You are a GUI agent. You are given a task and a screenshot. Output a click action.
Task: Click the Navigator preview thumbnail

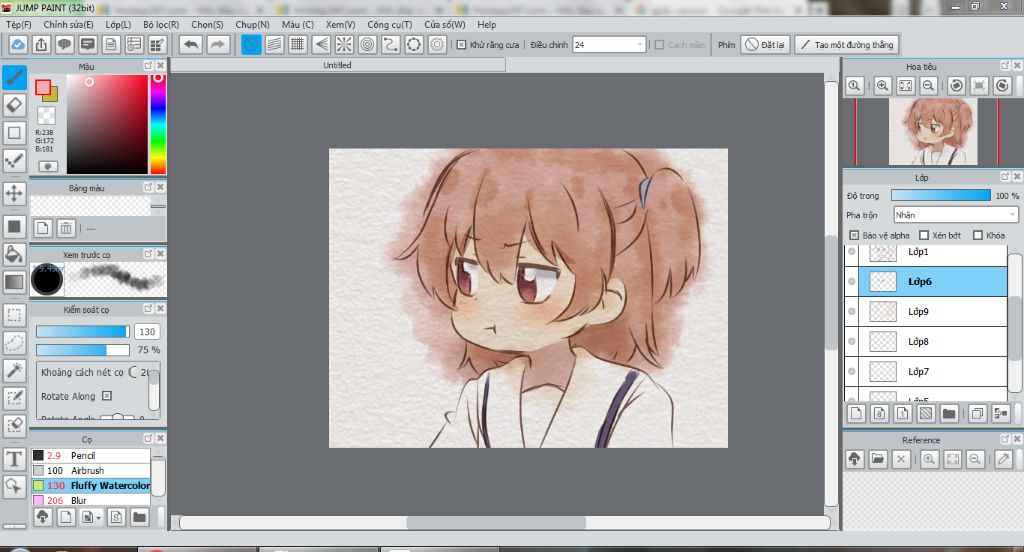coord(933,131)
